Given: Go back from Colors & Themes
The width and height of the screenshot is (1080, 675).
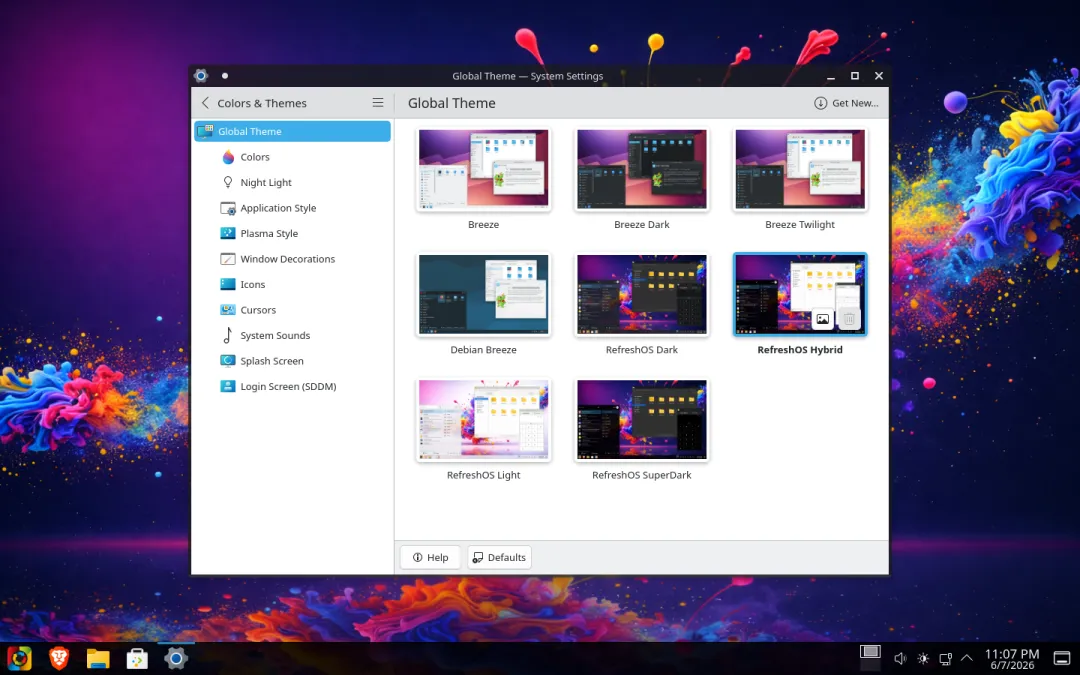Looking at the screenshot, I should tap(205, 103).
